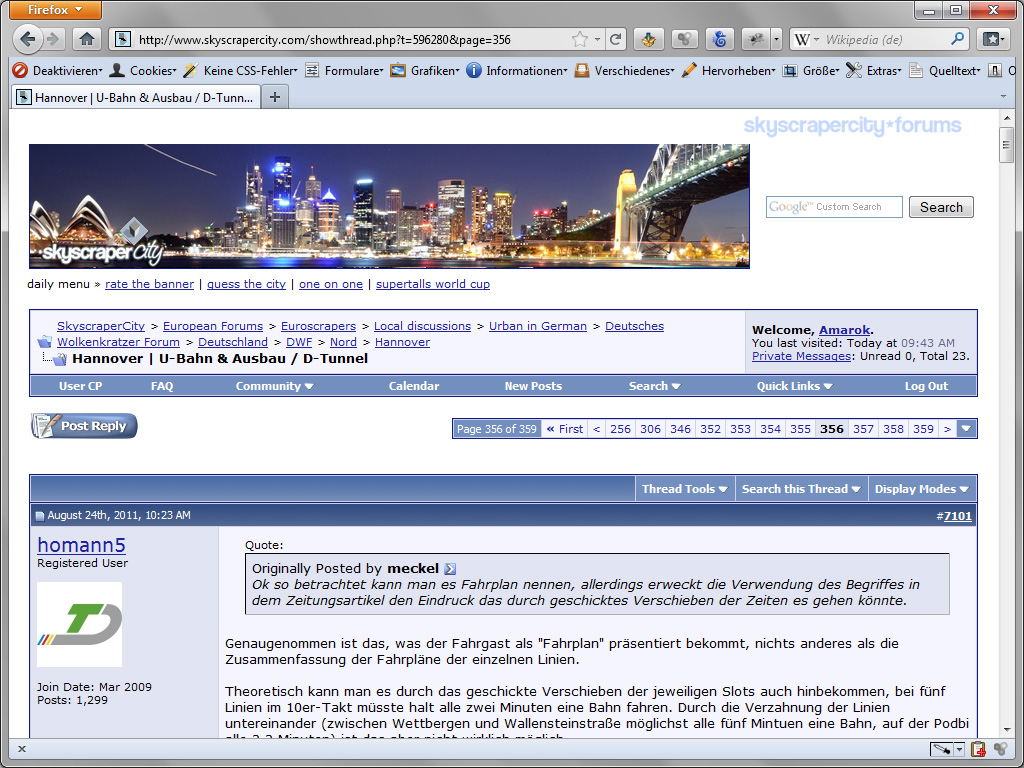Click the Hervorheben pencil icon
The width and height of the screenshot is (1024, 768).
pyautogui.click(x=689, y=70)
